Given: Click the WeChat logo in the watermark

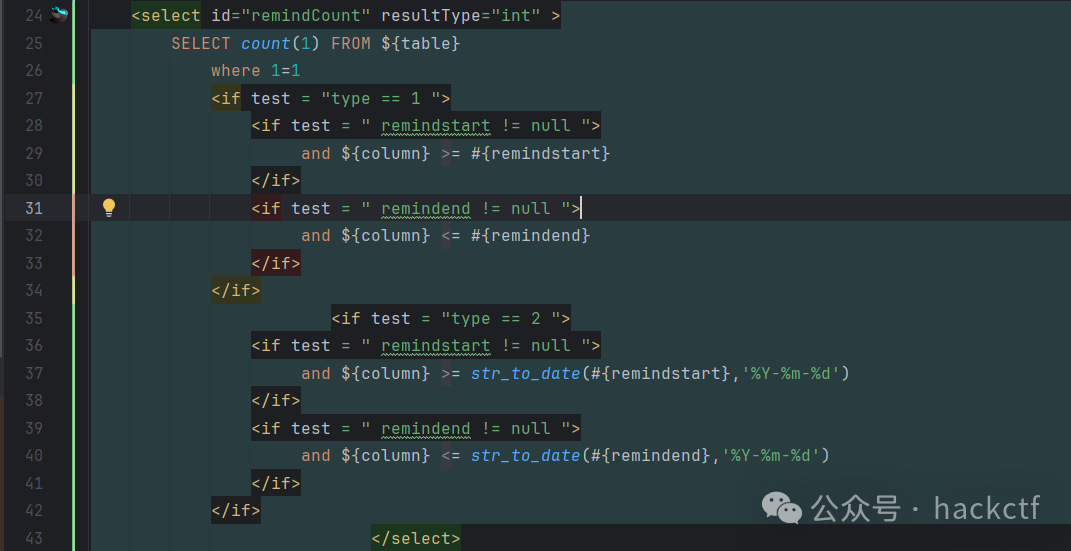Looking at the screenshot, I should tap(782, 508).
